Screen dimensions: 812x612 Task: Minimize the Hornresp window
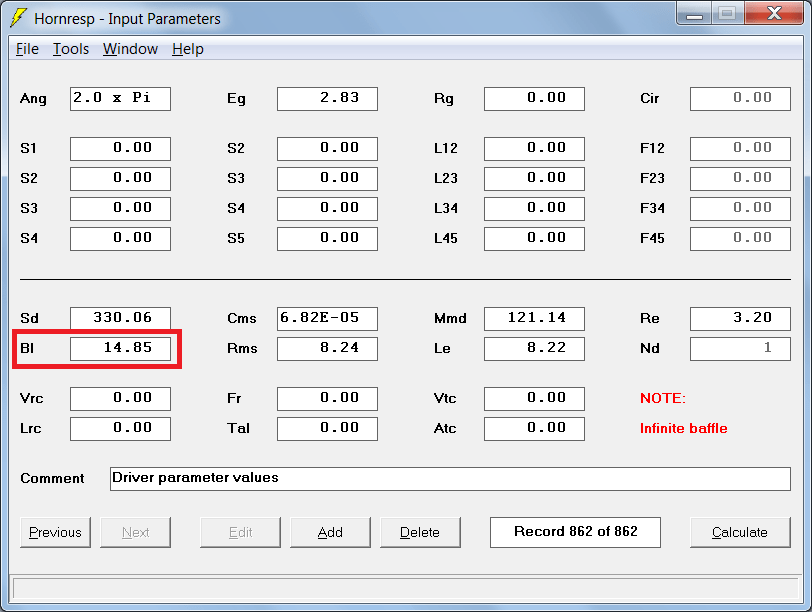coord(694,13)
